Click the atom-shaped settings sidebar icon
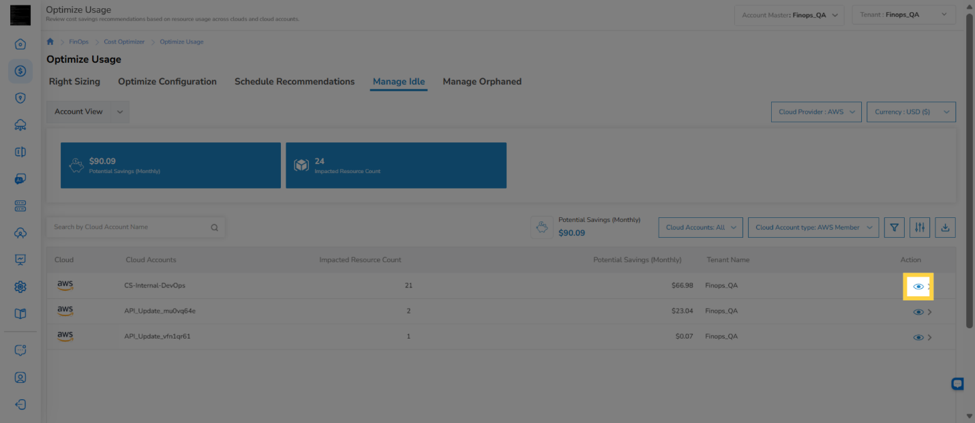Screen dimensions: 975x423 [x=20, y=287]
